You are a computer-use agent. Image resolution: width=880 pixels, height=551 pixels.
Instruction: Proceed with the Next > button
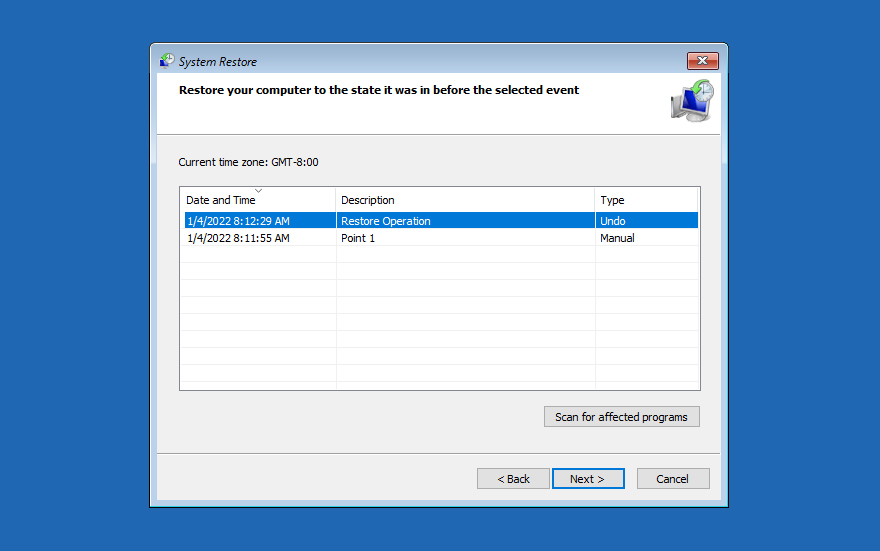[588, 479]
